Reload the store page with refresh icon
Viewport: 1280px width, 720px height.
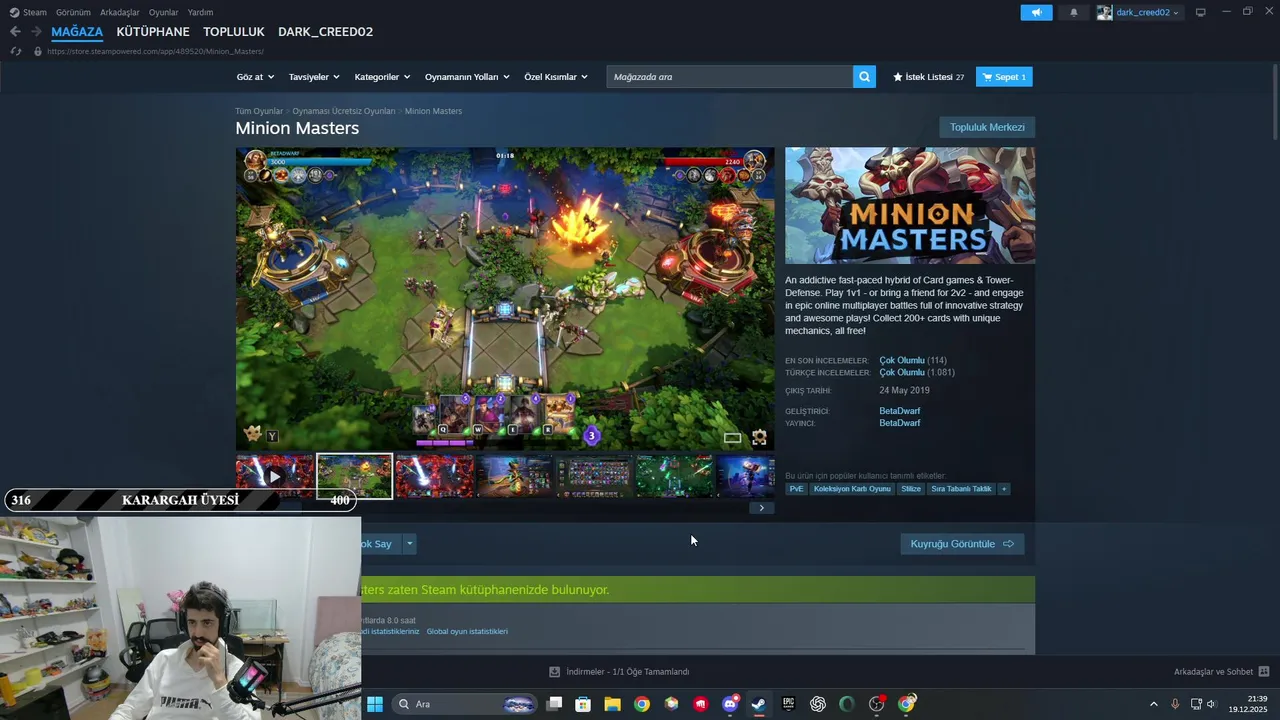(15, 51)
